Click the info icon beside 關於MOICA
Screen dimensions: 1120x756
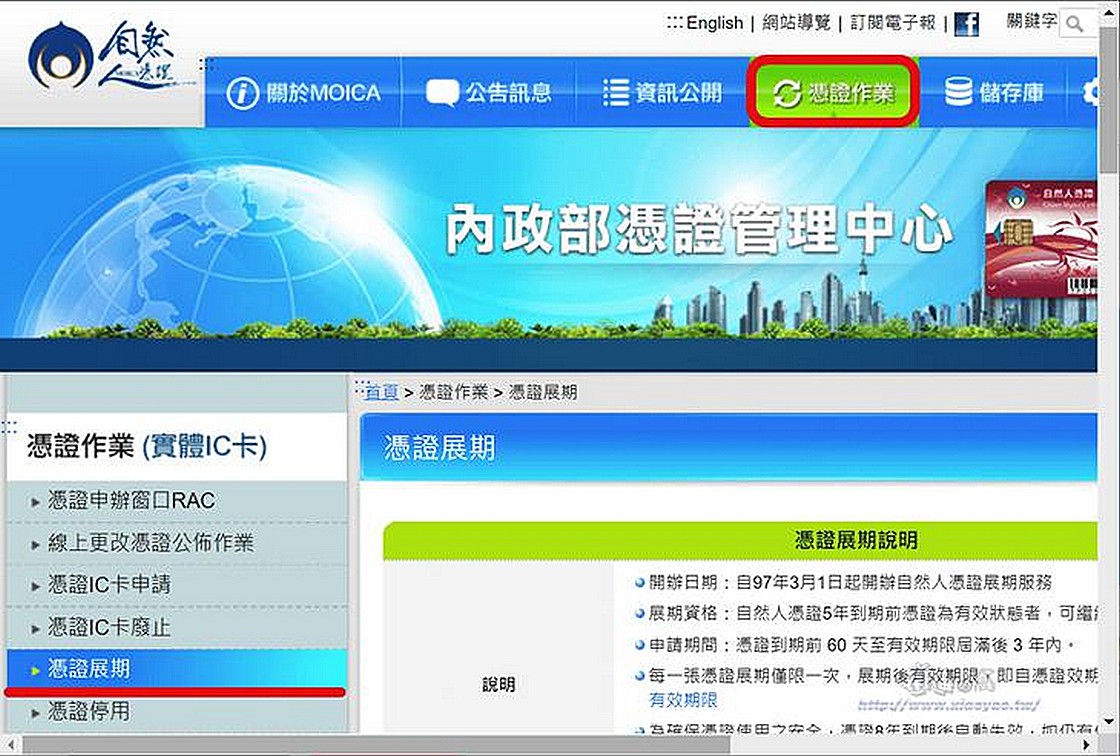242,93
